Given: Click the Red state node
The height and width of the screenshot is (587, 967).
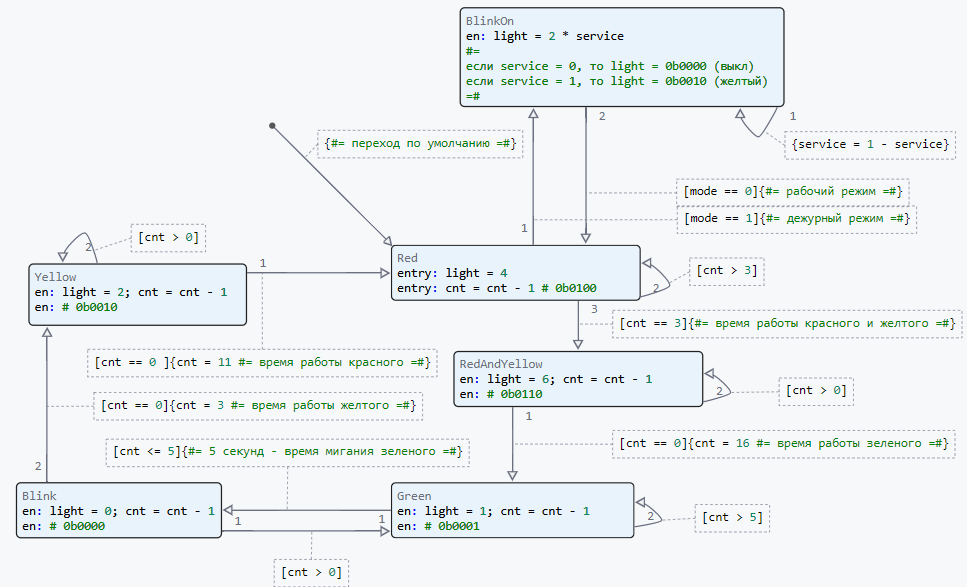Looking at the screenshot, I should tap(515, 273).
